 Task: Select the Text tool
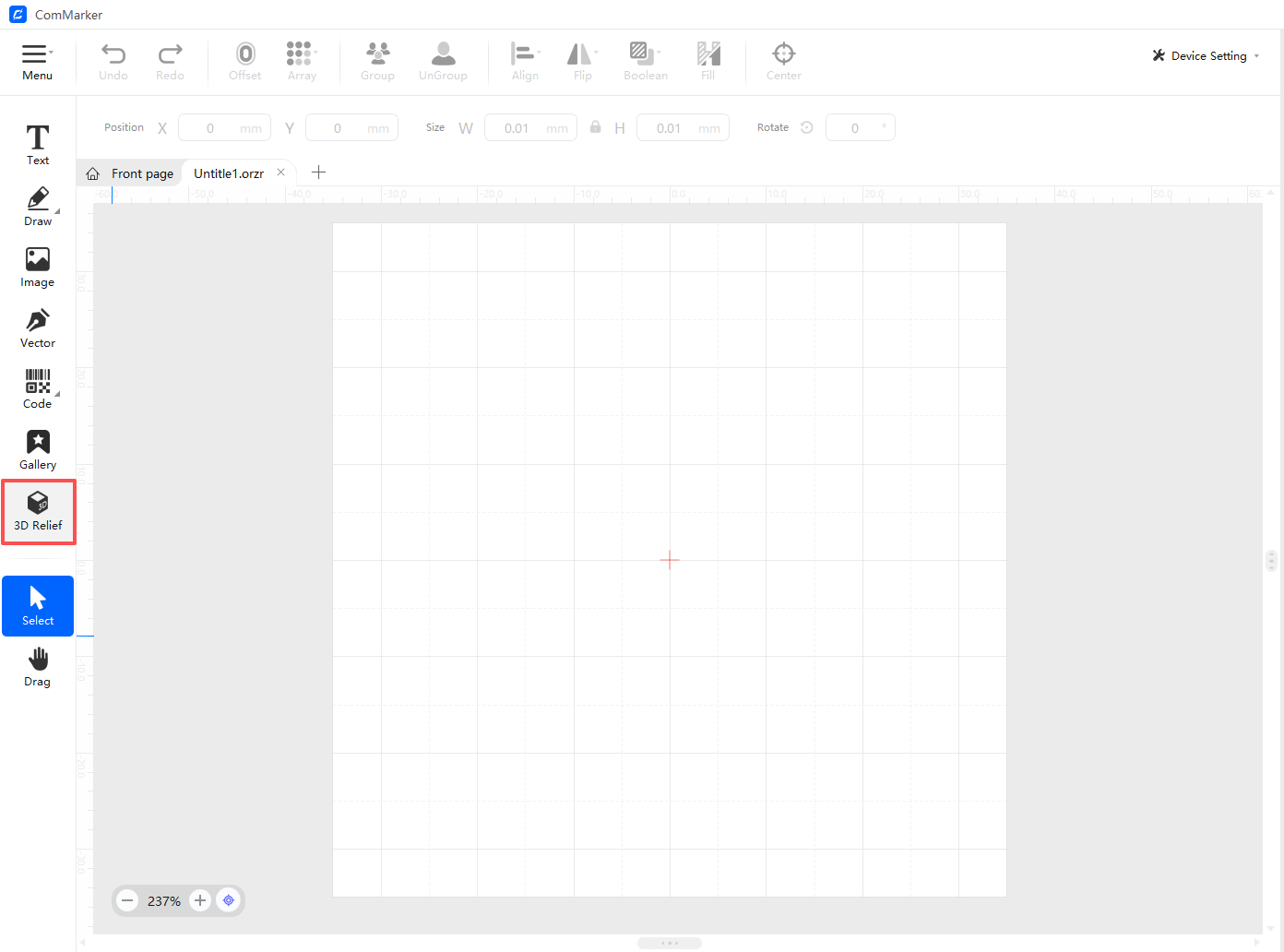point(38,145)
